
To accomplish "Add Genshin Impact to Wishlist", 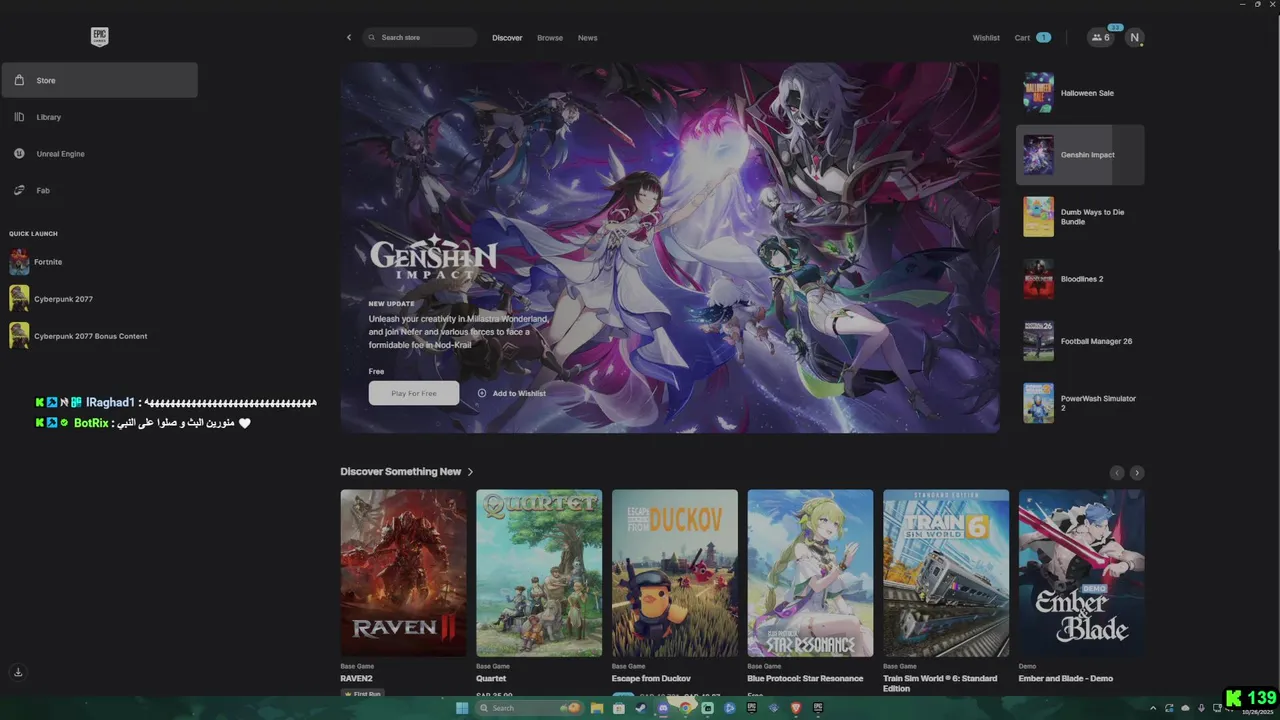I will pos(512,393).
